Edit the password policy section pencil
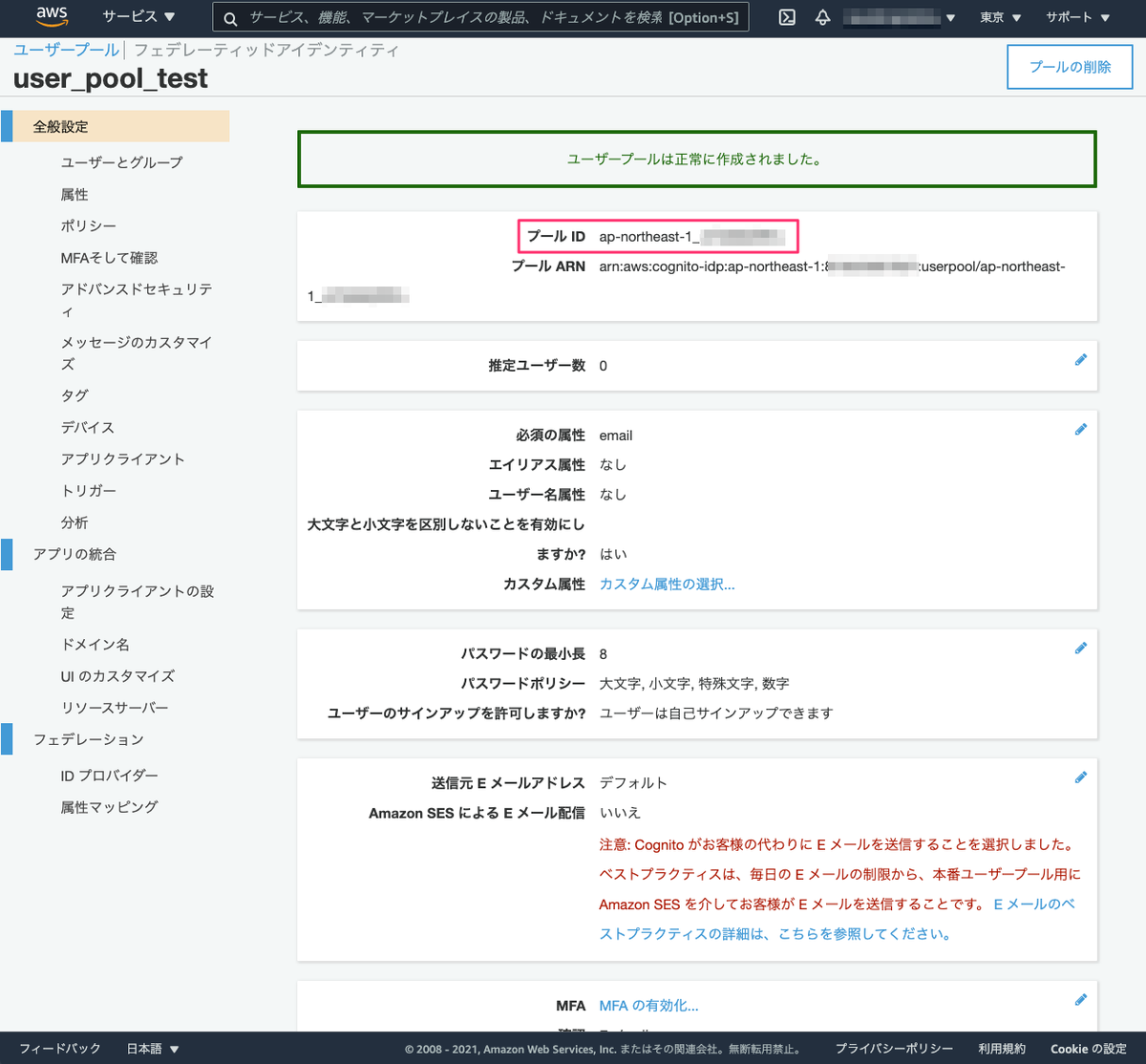This screenshot has width=1146, height=1064. pyautogui.click(x=1080, y=649)
